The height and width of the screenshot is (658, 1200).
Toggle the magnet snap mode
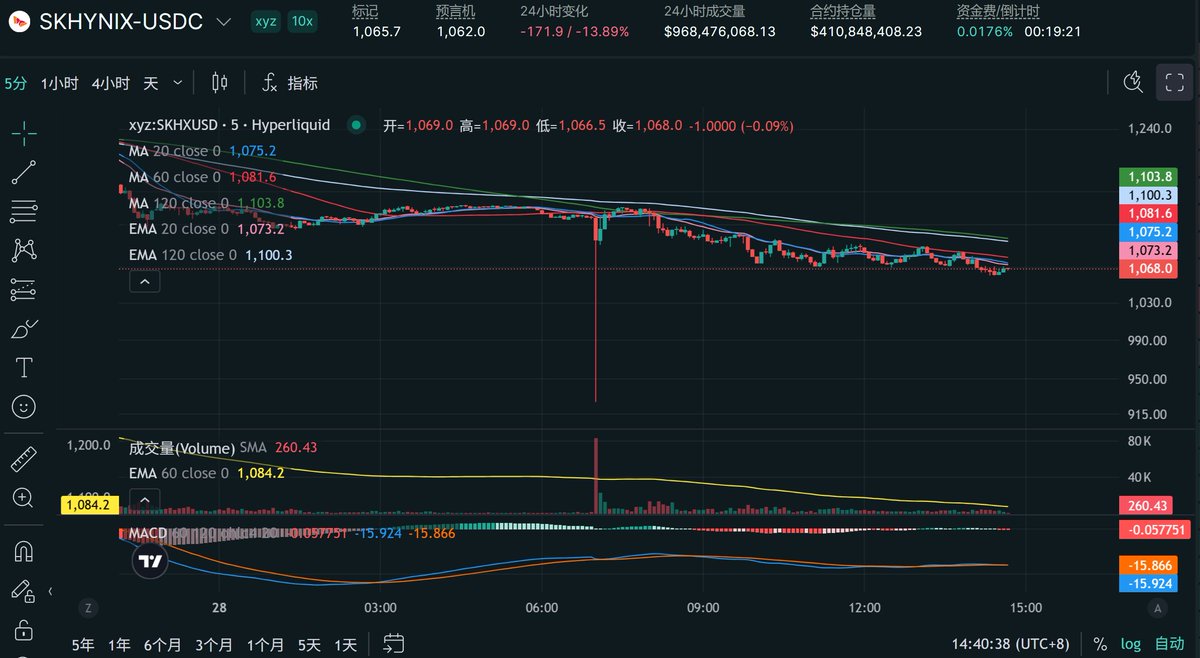[x=25, y=550]
